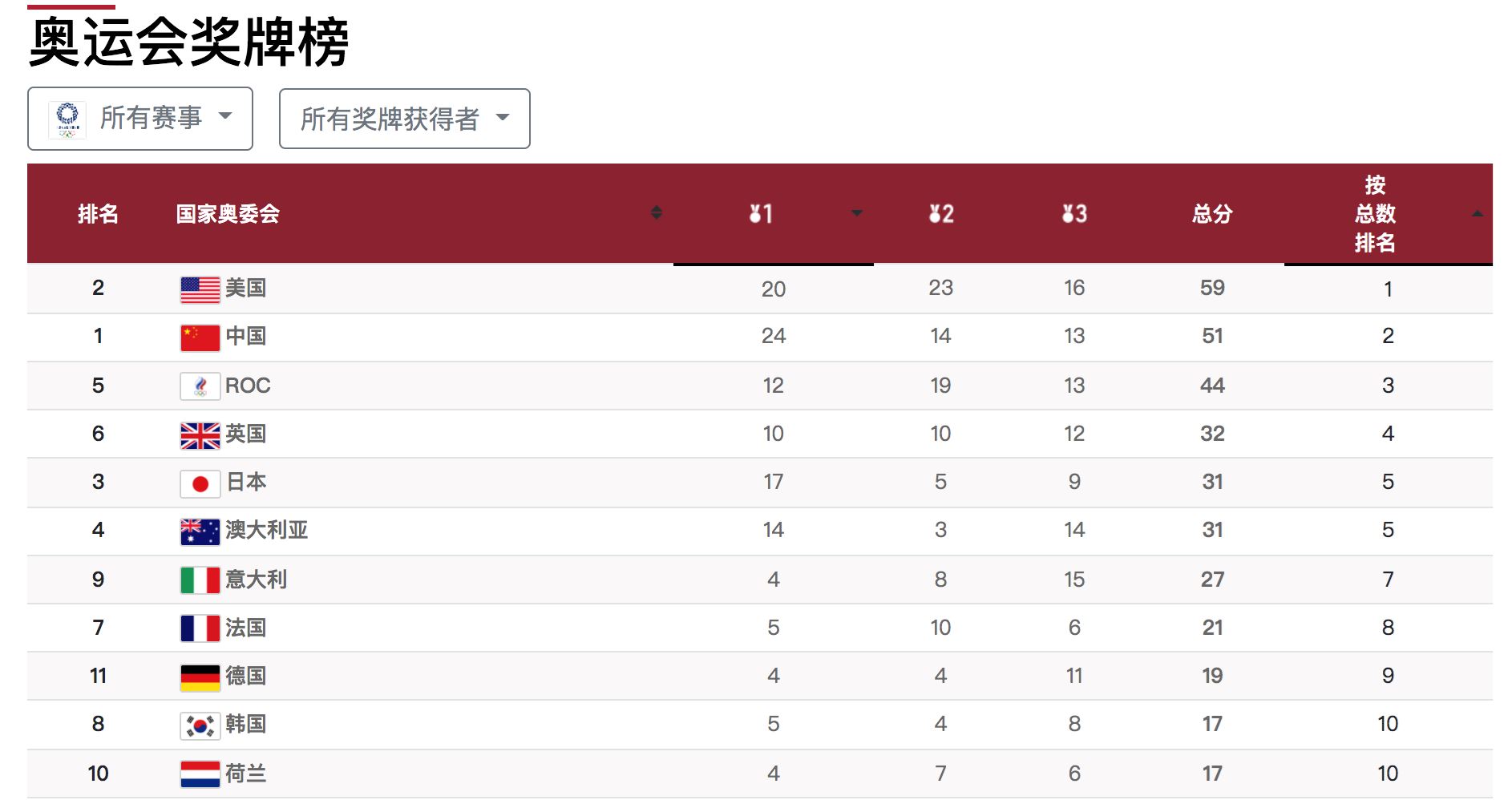Viewport: 1512px width, 800px height.
Task: Click the Italy flag icon
Action: (x=200, y=580)
